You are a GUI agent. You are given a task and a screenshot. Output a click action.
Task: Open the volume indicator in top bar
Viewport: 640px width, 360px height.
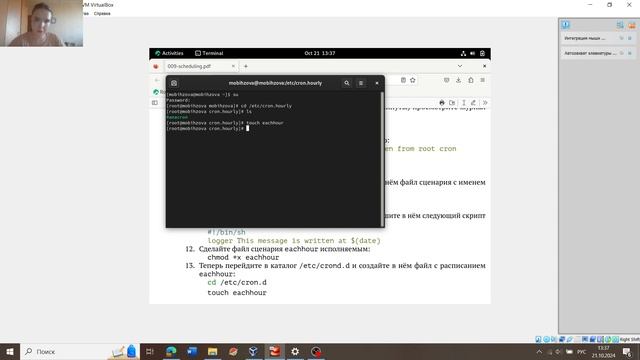pyautogui.click(x=473, y=53)
